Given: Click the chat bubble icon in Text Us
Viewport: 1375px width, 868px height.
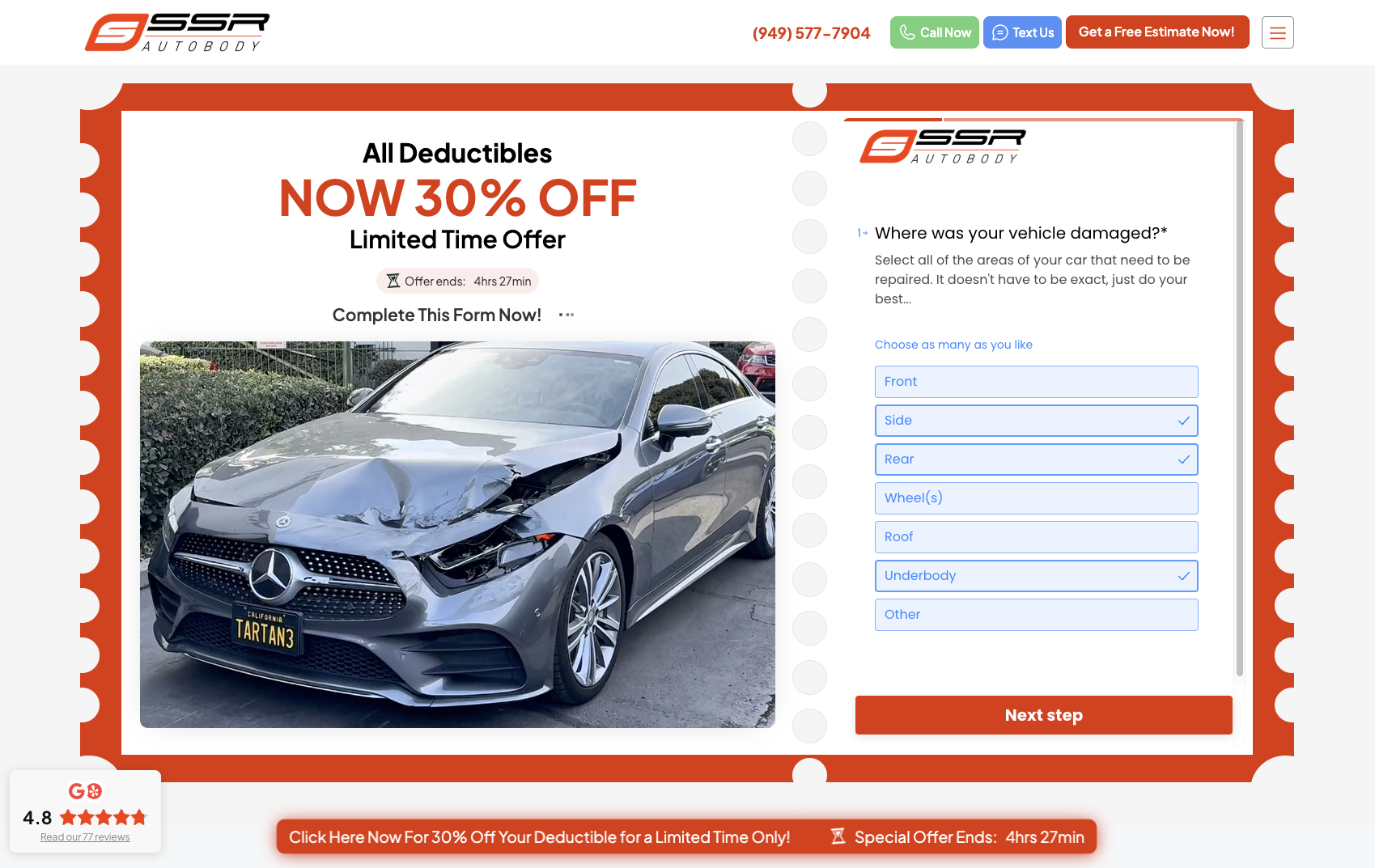Looking at the screenshot, I should pyautogui.click(x=1000, y=32).
